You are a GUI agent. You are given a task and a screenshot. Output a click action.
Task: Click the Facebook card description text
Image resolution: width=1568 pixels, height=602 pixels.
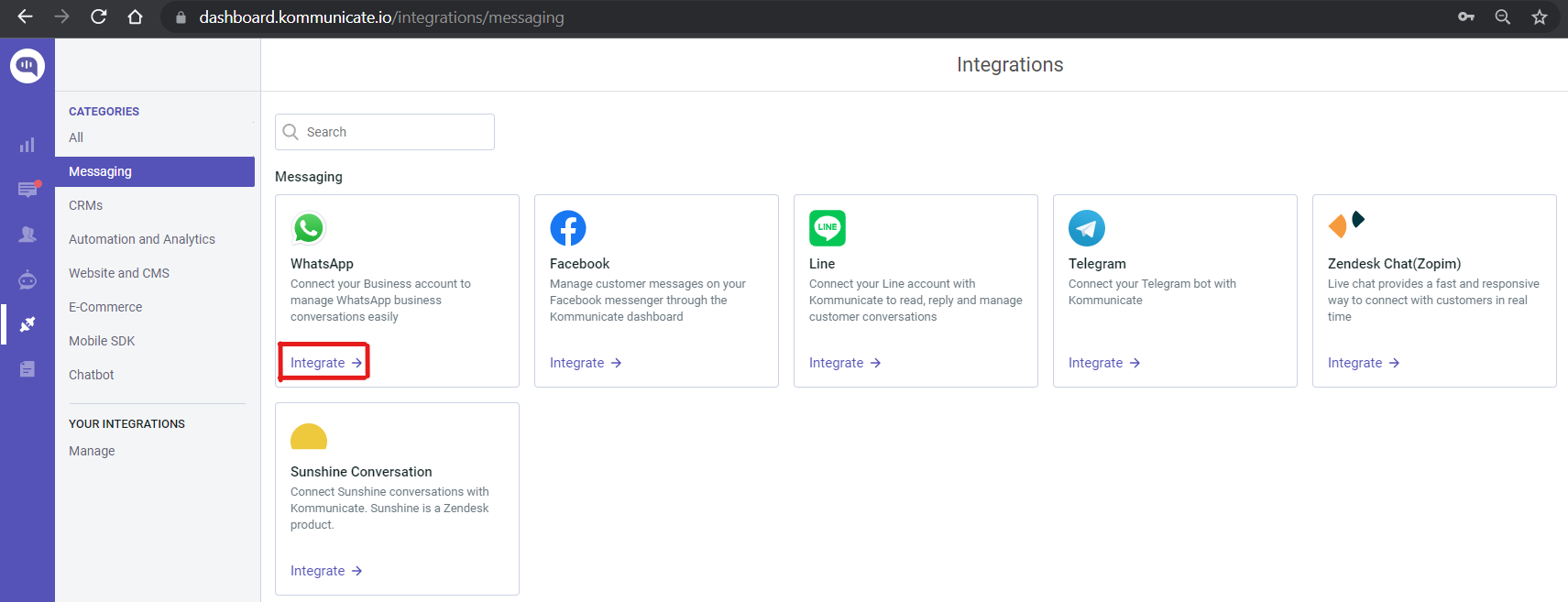pos(648,301)
